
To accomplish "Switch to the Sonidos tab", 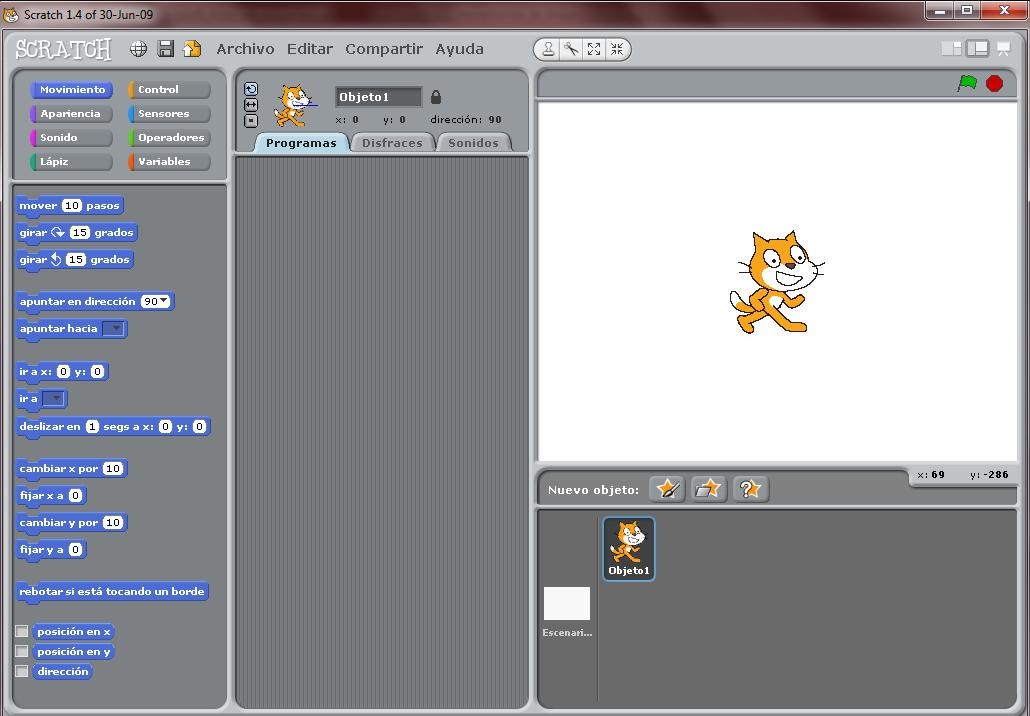I will pos(473,143).
